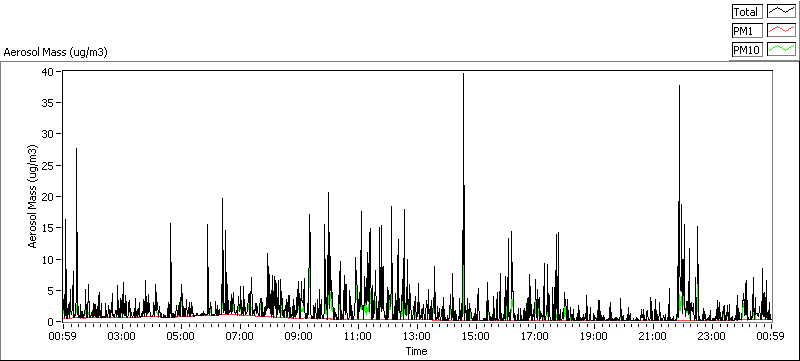Click the Total legend label
The height and width of the screenshot is (361, 800).
click(747, 12)
